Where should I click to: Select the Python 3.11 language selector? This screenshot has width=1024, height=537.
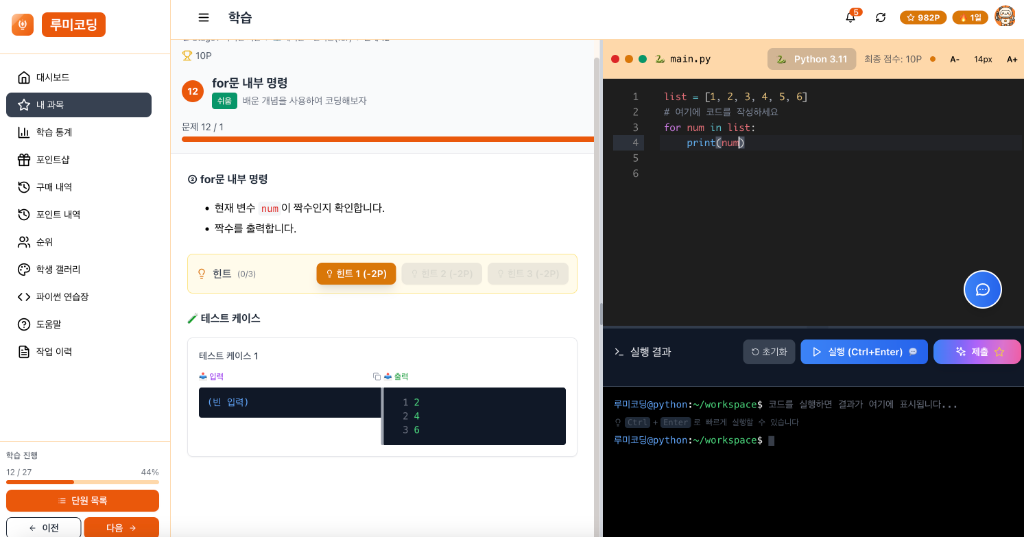coord(811,59)
